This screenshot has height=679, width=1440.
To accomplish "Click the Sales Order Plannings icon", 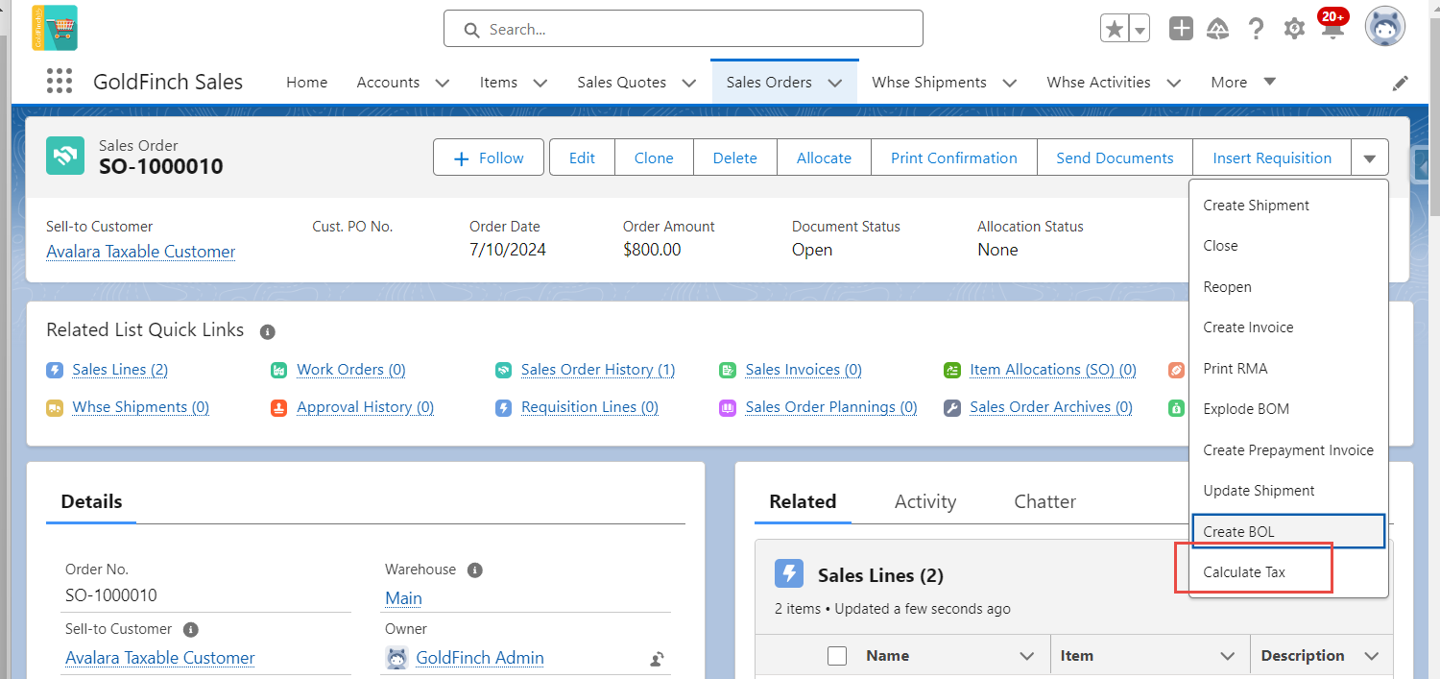I will click(x=728, y=408).
